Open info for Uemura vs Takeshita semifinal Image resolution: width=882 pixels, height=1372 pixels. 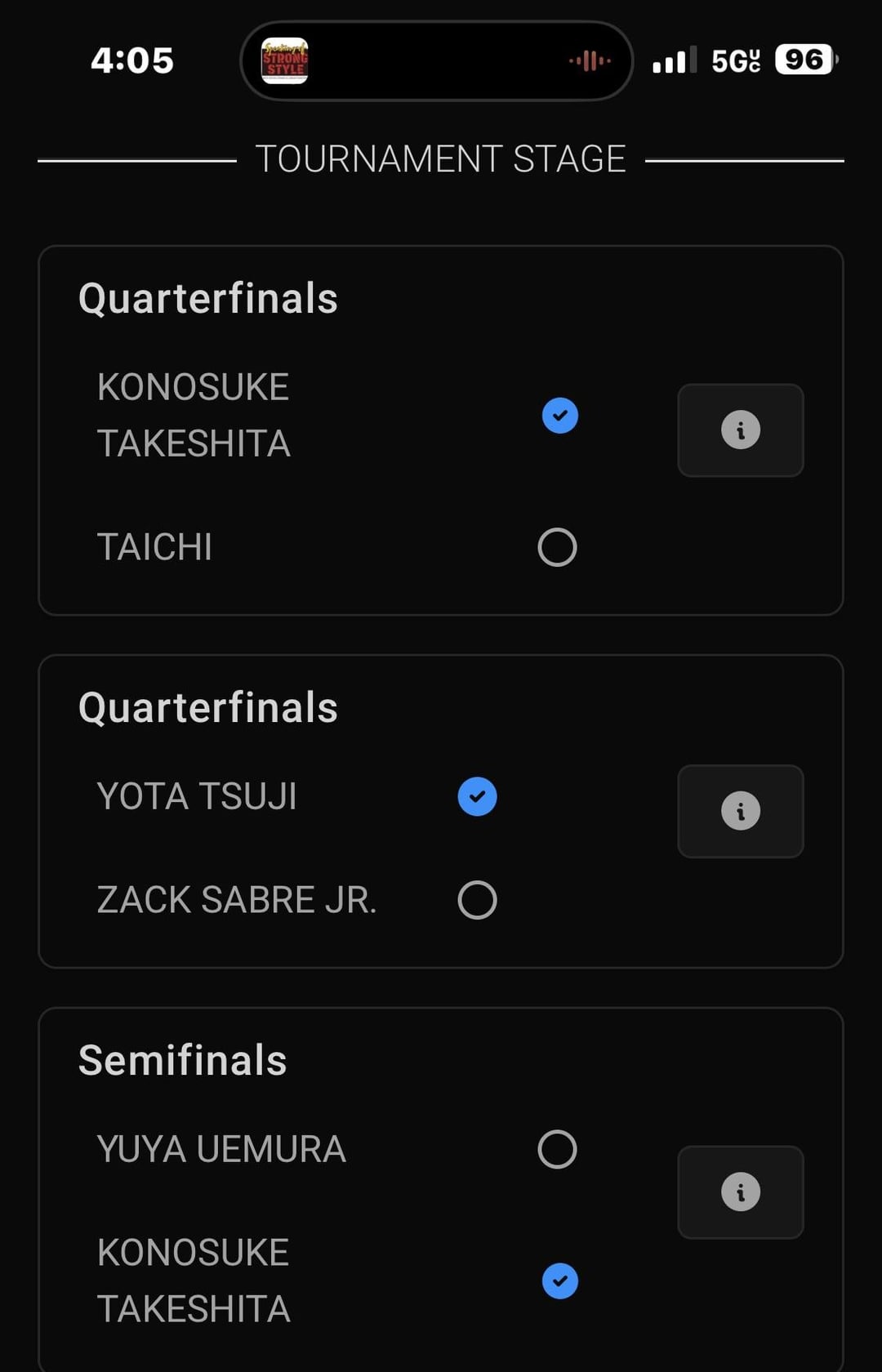[x=741, y=1192]
